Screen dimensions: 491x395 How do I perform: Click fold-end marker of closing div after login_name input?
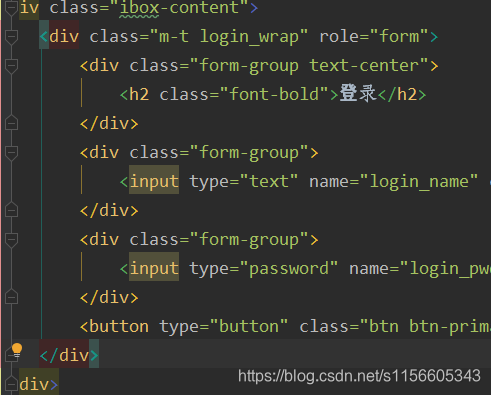tap(12, 210)
